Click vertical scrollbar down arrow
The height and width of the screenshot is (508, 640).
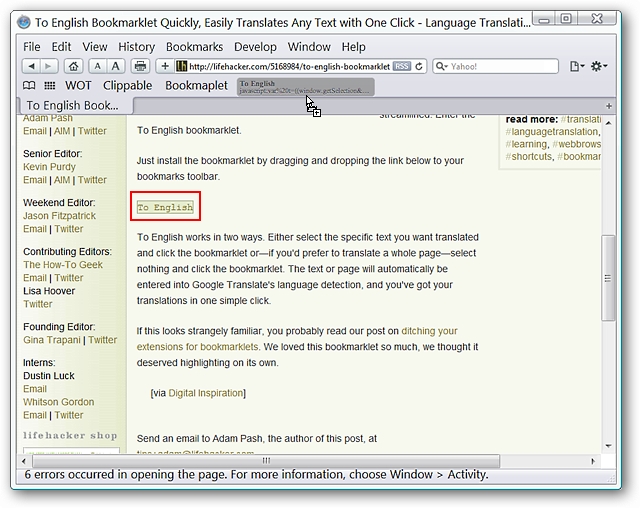608,446
